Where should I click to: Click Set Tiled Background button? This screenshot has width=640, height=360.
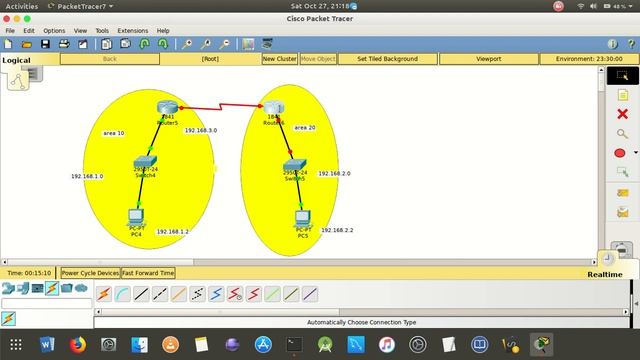point(387,59)
